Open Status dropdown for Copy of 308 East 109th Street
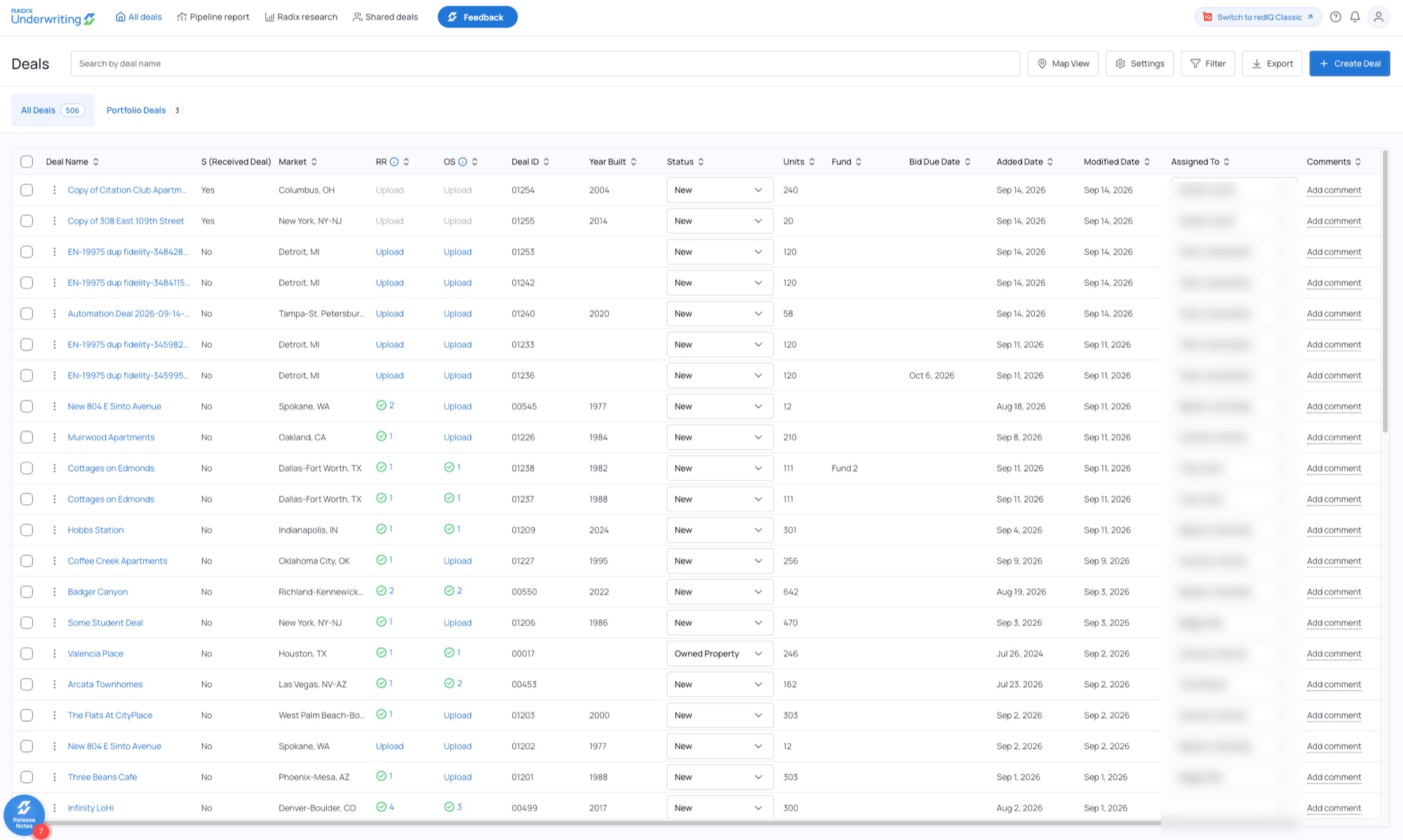1403x840 pixels. pos(720,221)
